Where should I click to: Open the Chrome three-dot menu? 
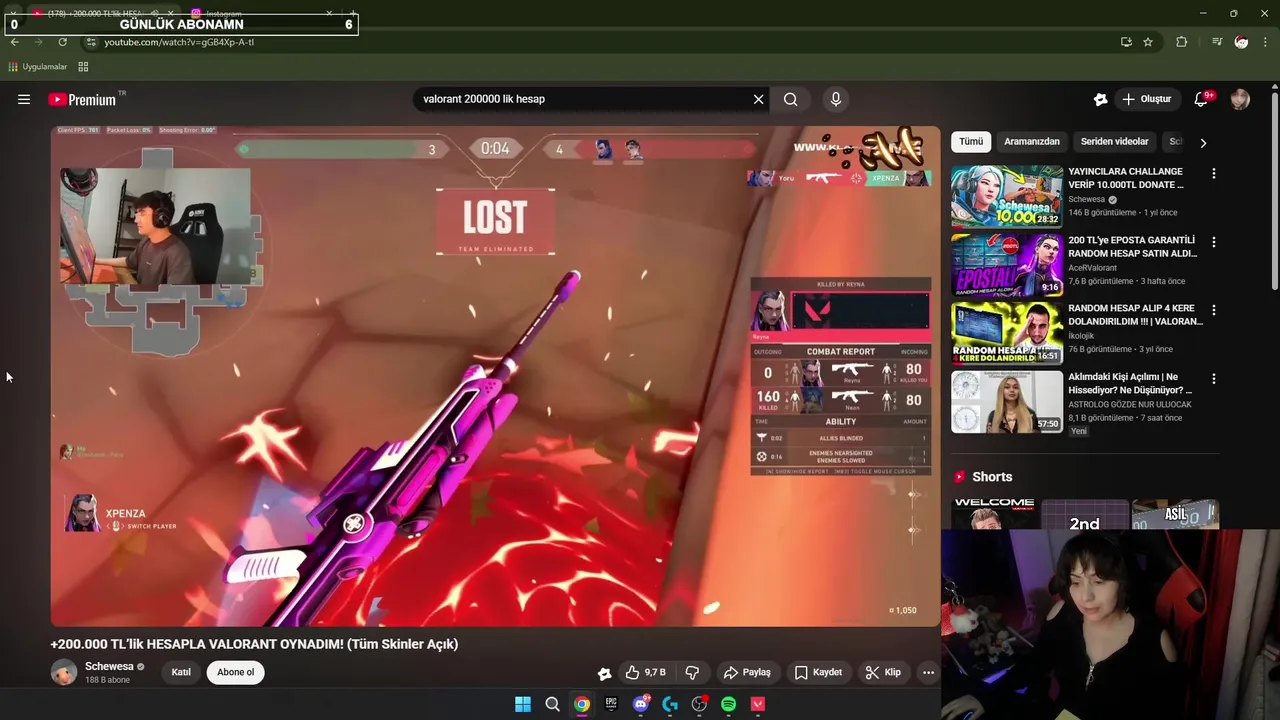click(1266, 42)
